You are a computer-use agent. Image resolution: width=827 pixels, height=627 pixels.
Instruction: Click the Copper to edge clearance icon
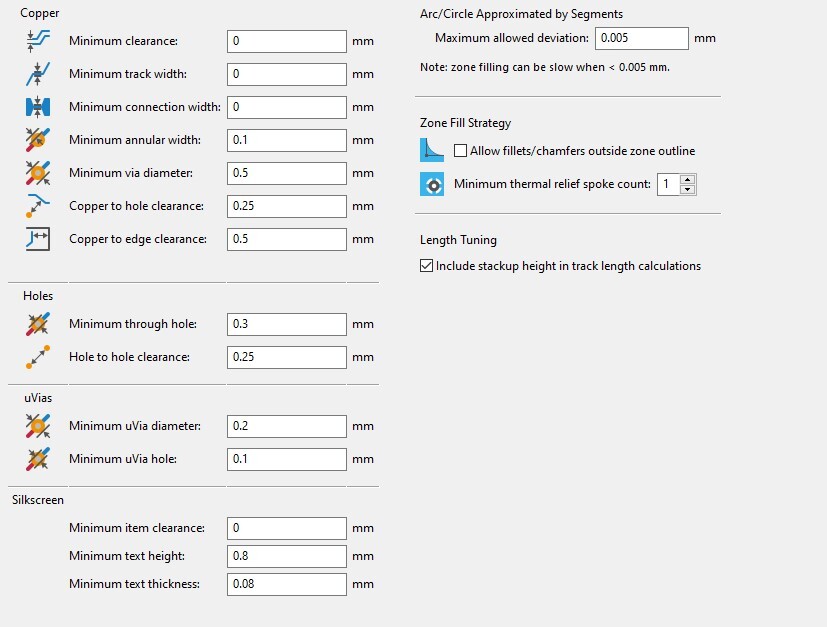point(38,239)
